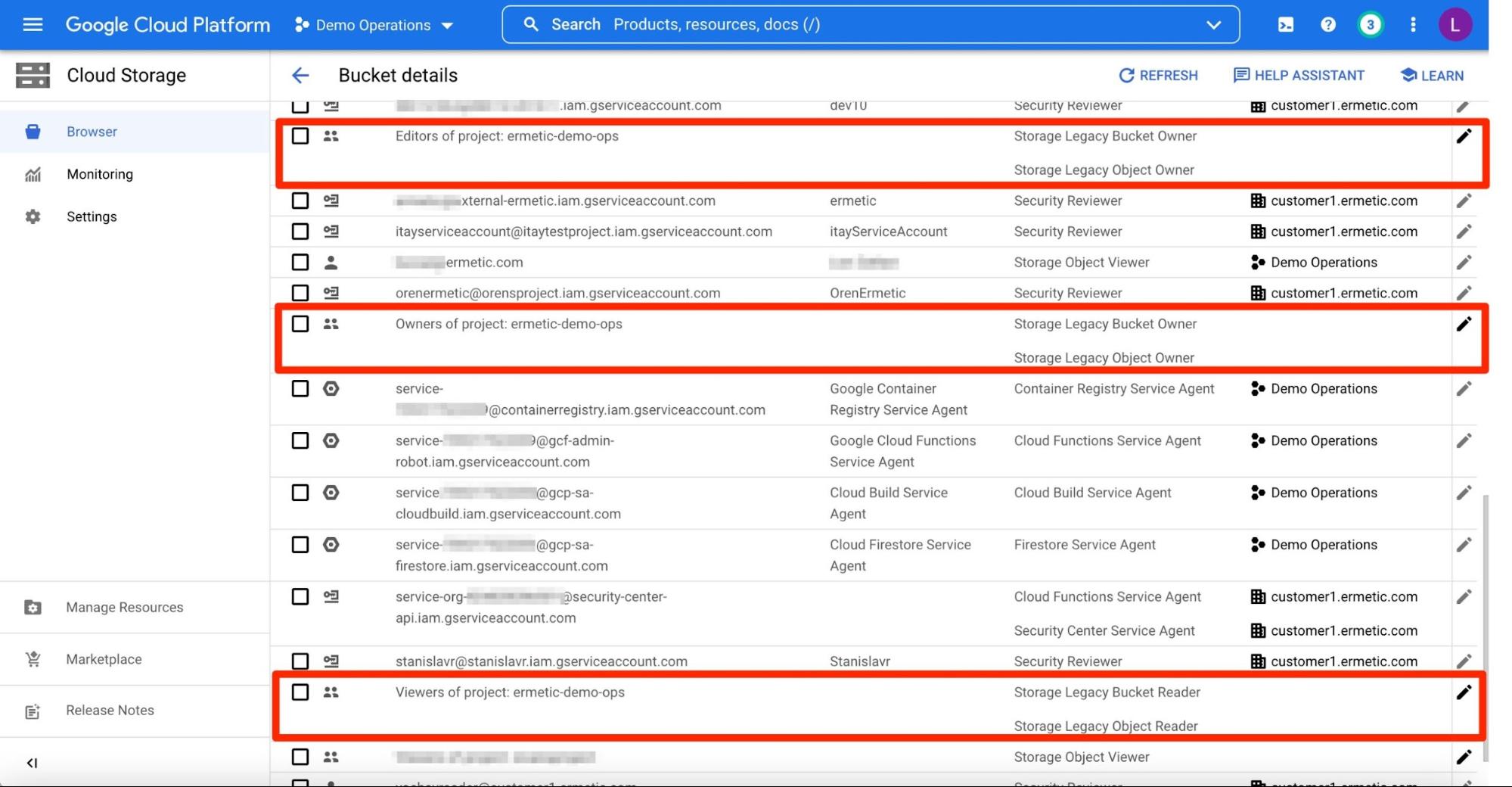Click the Cloud Storage product icon
The width and height of the screenshot is (1512, 787).
(33, 75)
